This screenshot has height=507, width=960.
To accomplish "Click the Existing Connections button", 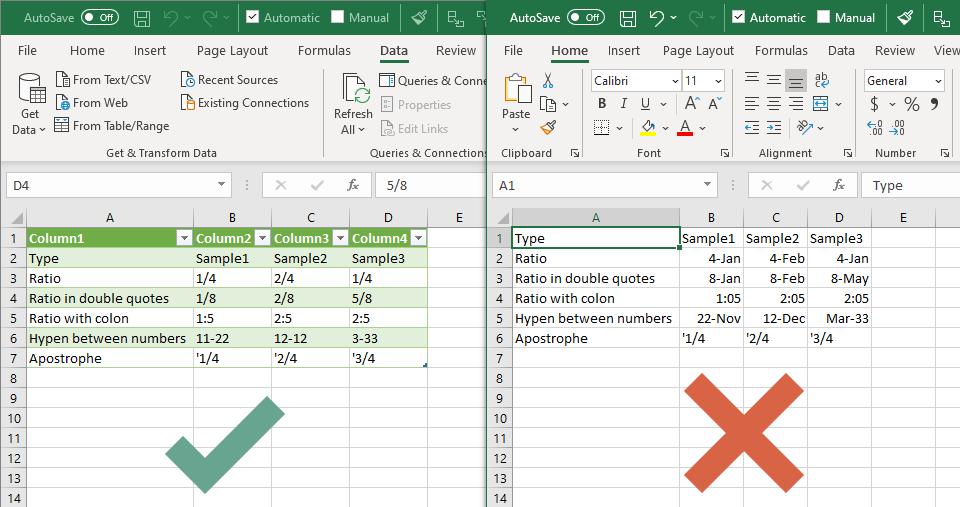I will (x=245, y=103).
